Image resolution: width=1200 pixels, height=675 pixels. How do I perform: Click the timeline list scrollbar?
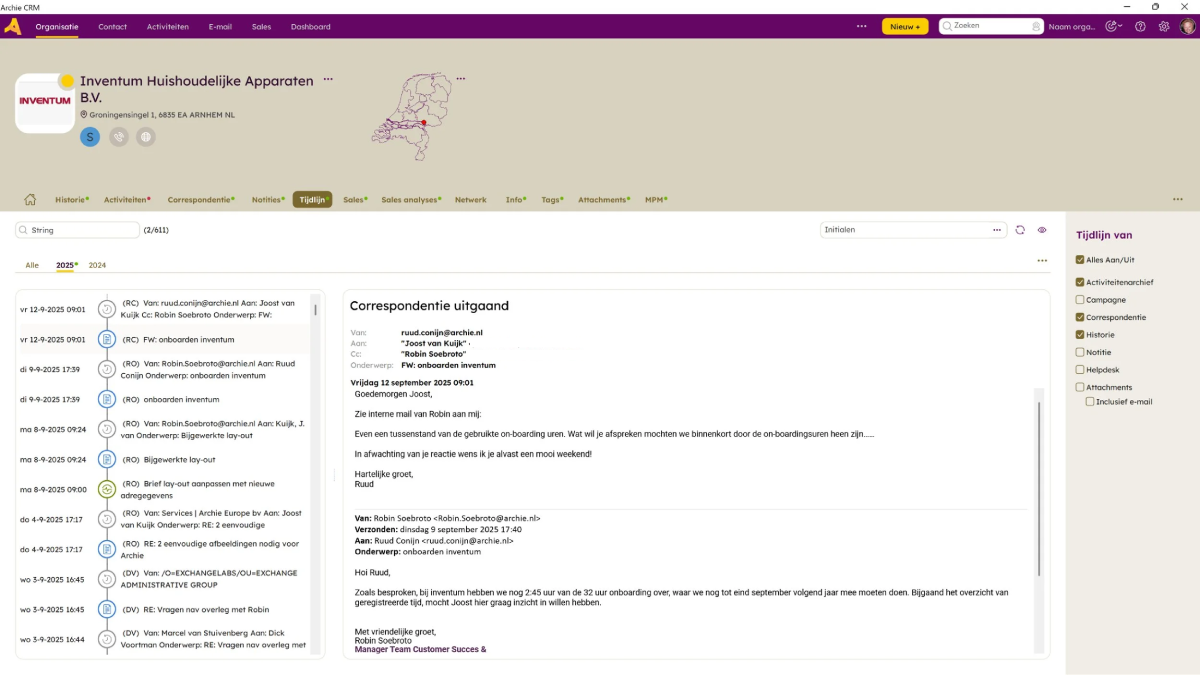pyautogui.click(x=315, y=310)
